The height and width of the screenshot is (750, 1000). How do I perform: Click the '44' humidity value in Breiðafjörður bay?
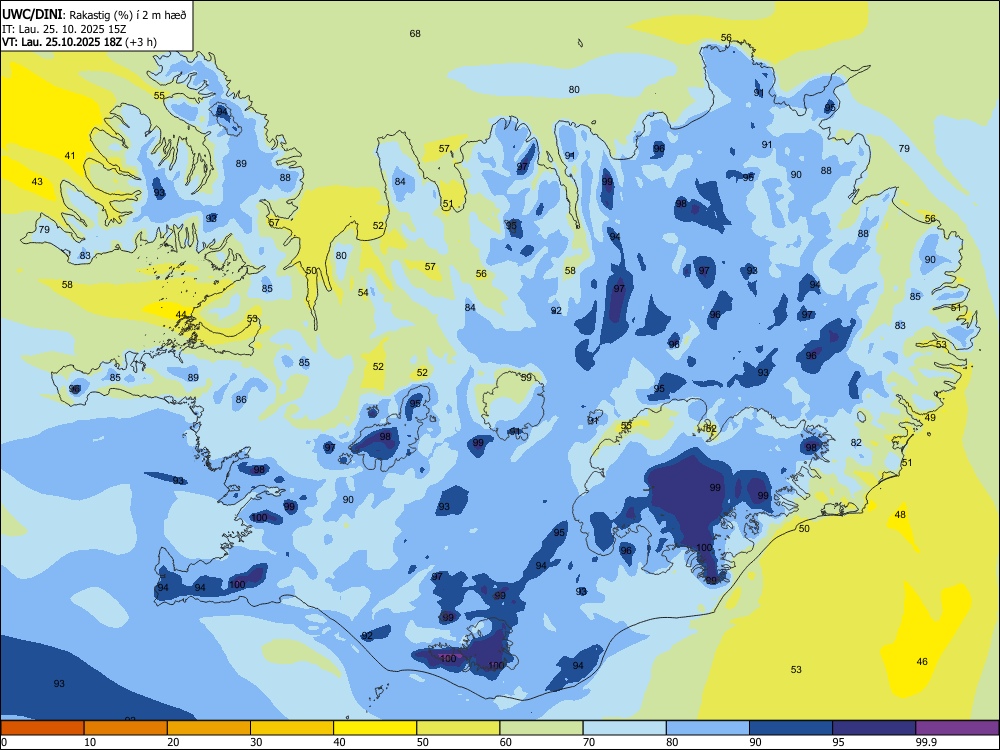(x=181, y=315)
